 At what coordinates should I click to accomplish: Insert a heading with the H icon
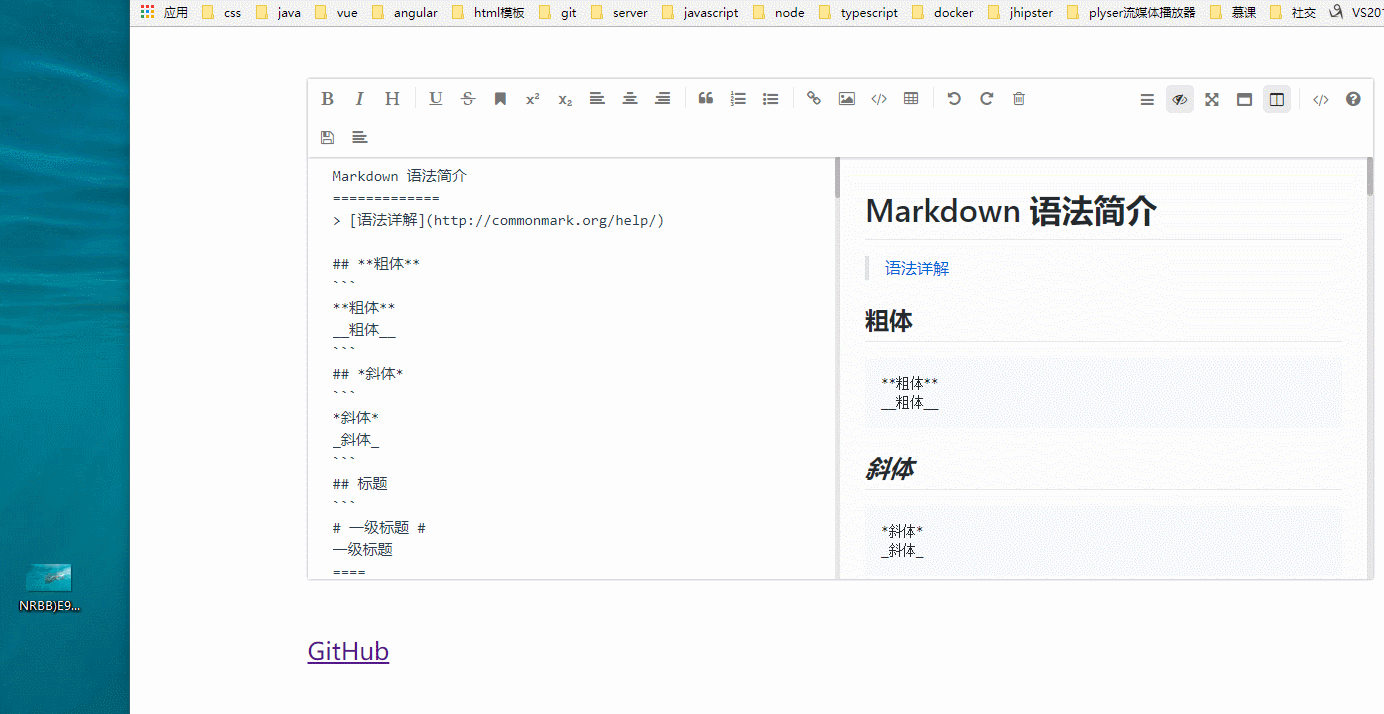392,99
